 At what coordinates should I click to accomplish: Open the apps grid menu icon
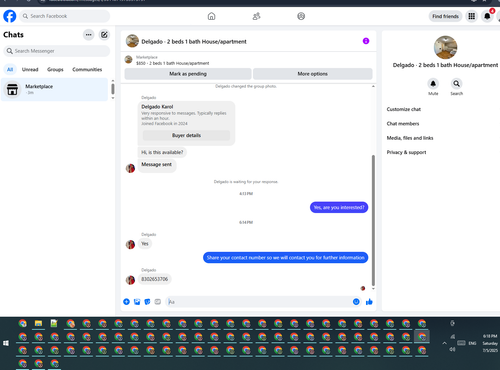[471, 16]
